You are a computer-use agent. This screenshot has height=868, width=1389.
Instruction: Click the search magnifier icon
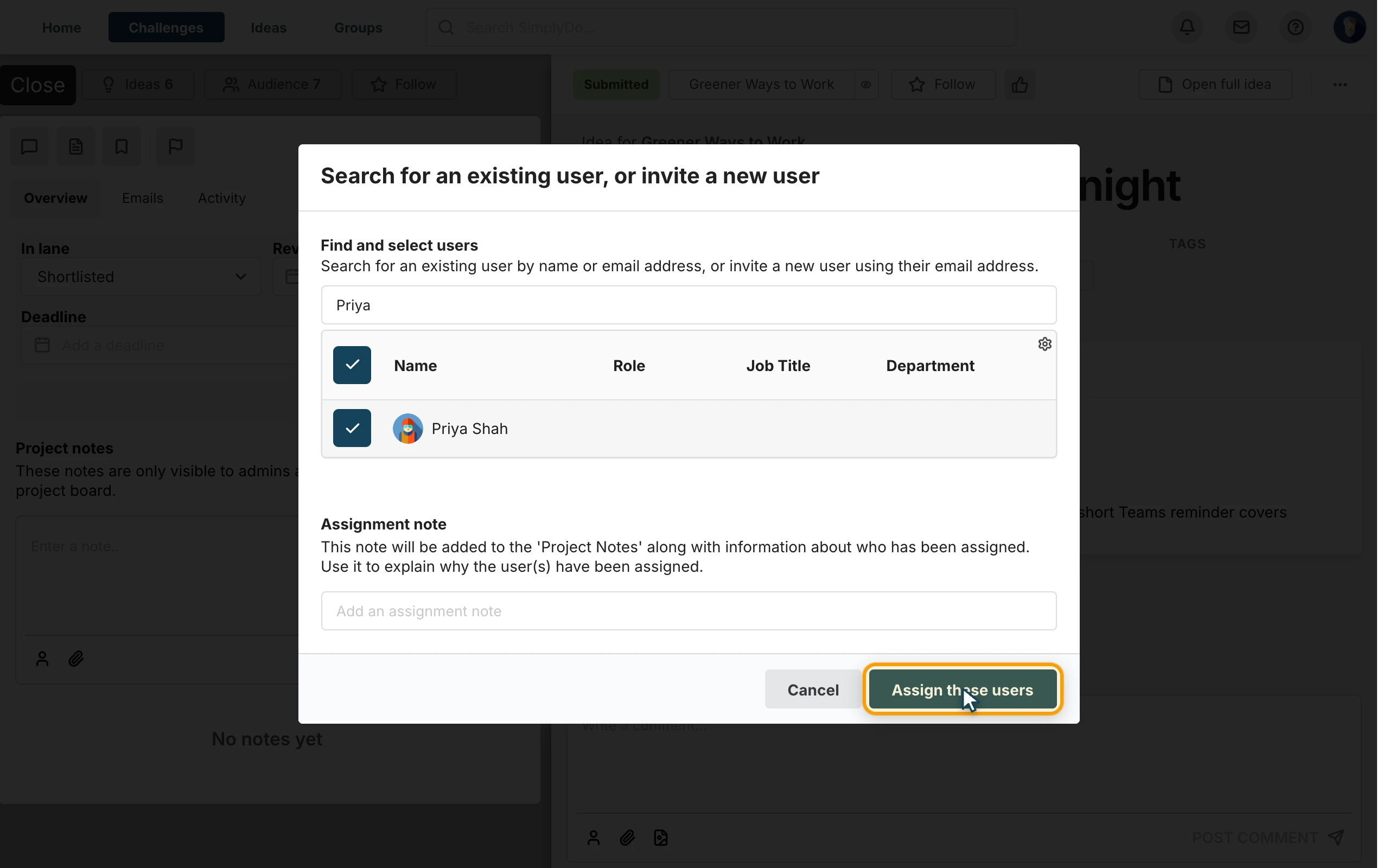446,27
